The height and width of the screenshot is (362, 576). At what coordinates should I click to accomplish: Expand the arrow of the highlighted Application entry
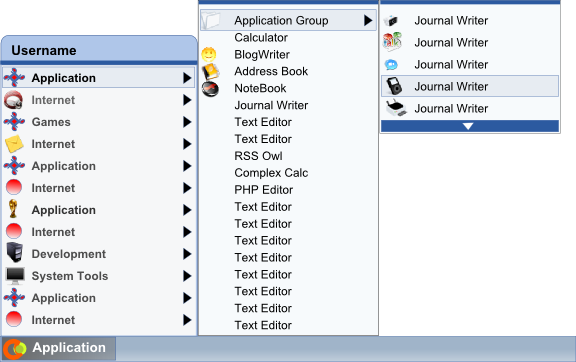pos(187,78)
